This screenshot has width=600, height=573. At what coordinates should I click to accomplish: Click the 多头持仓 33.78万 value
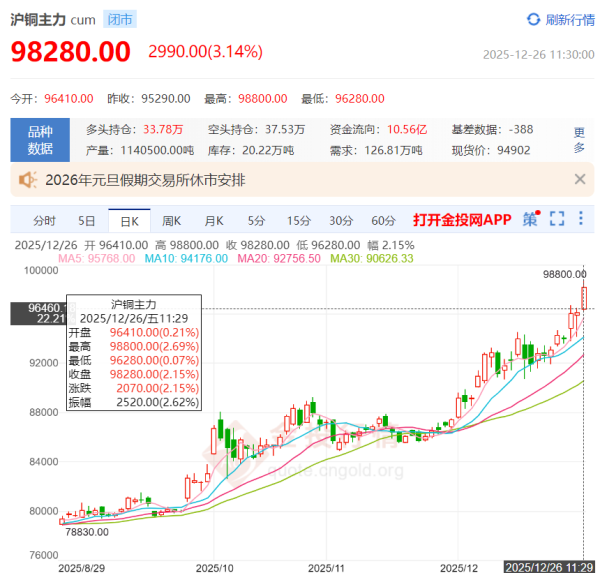163,129
